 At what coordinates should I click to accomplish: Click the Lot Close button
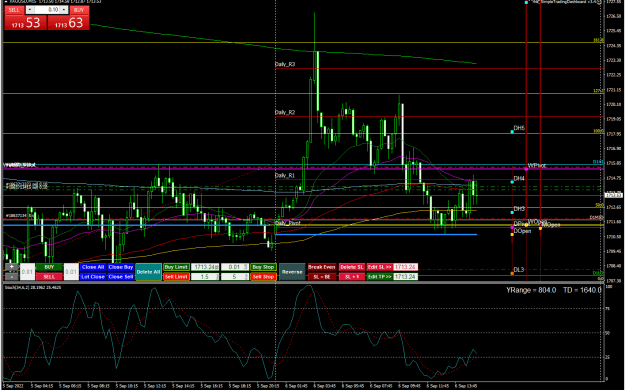(x=93, y=277)
